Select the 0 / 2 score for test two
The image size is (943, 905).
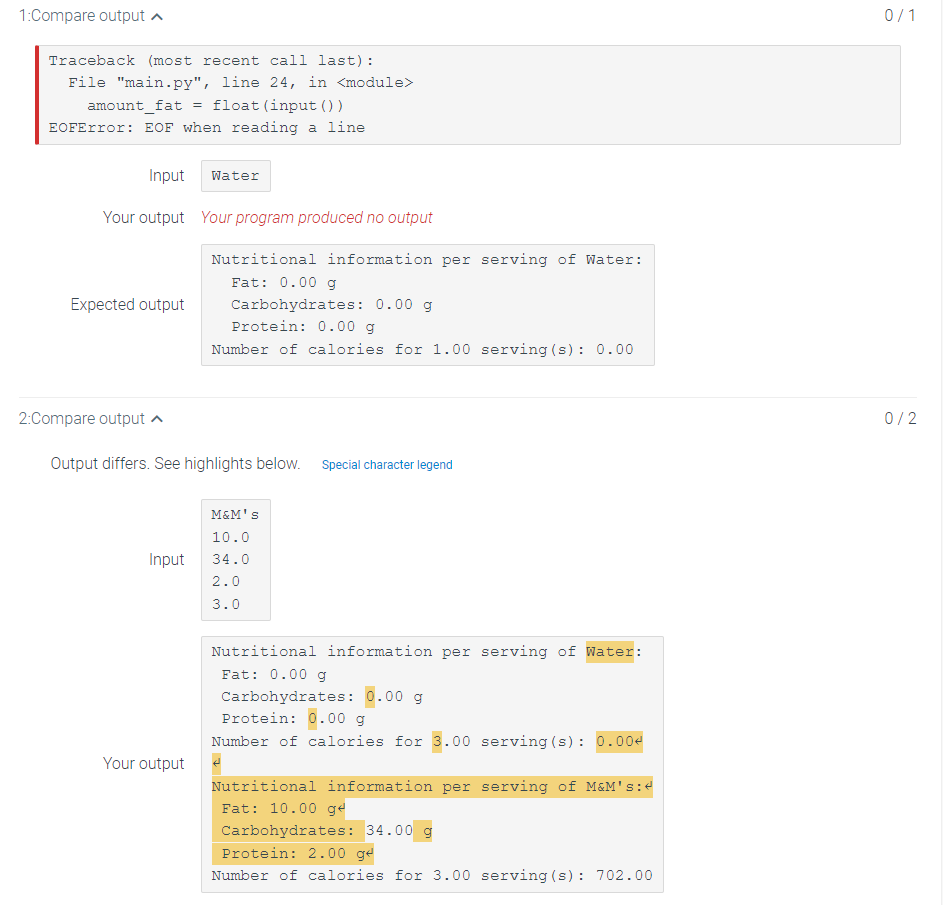click(900, 419)
